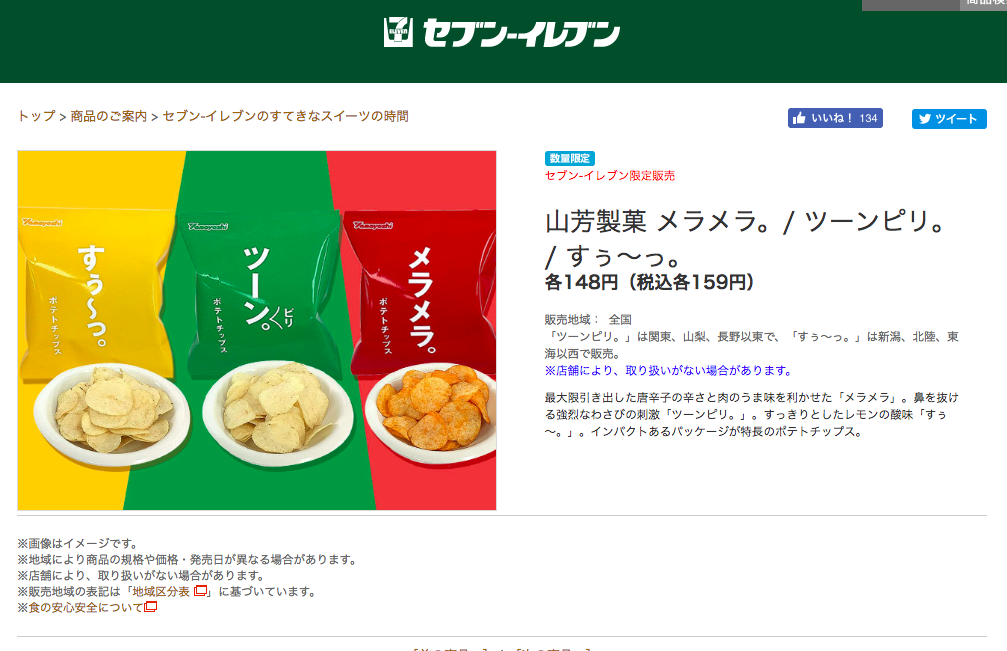Click the 134 like count
Screen dimensions: 1007x651
[x=868, y=118]
